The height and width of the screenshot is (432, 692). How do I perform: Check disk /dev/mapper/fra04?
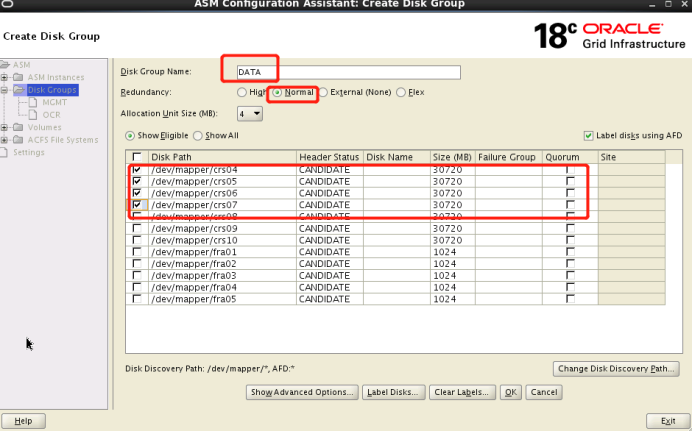click(137, 287)
